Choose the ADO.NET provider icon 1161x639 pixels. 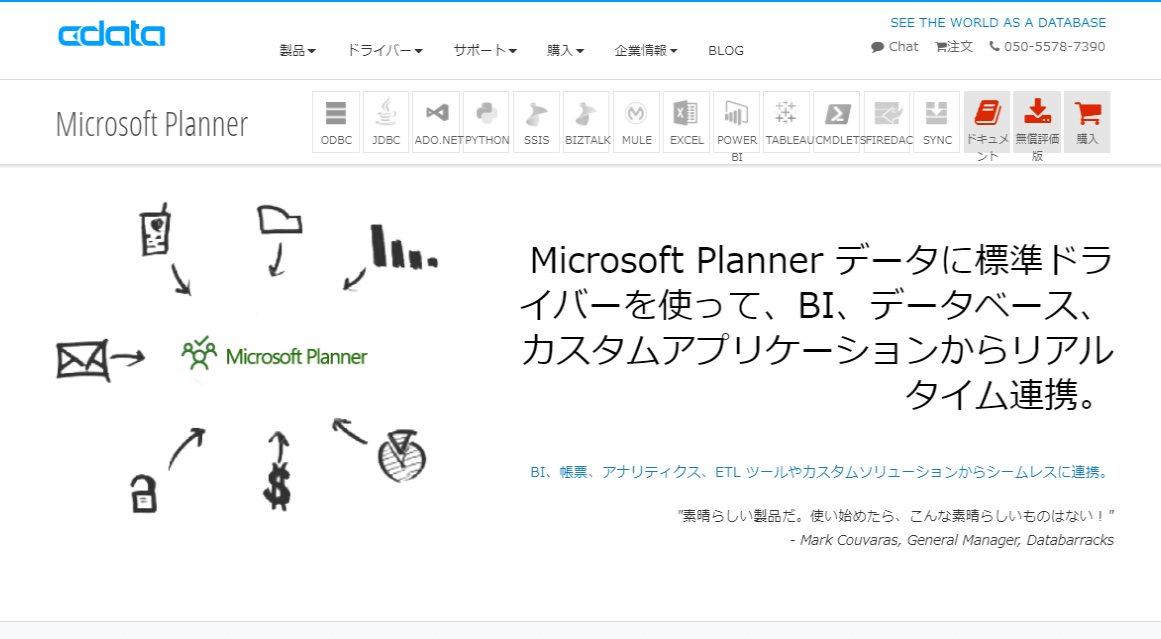tap(436, 122)
